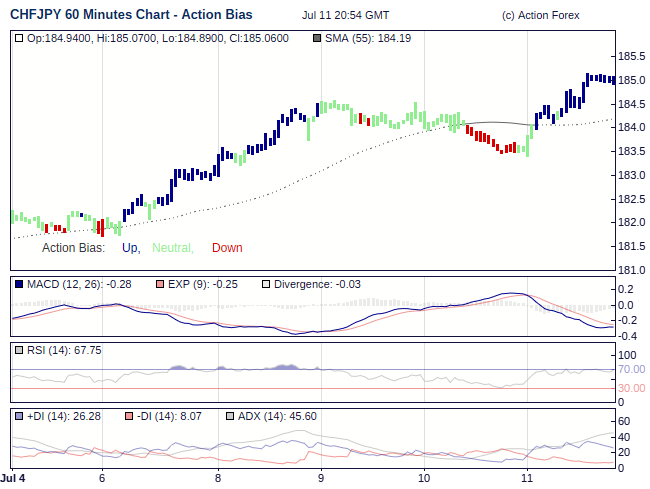
Task: Click the '(c) Action Forex' copyright text
Action: click(x=541, y=16)
